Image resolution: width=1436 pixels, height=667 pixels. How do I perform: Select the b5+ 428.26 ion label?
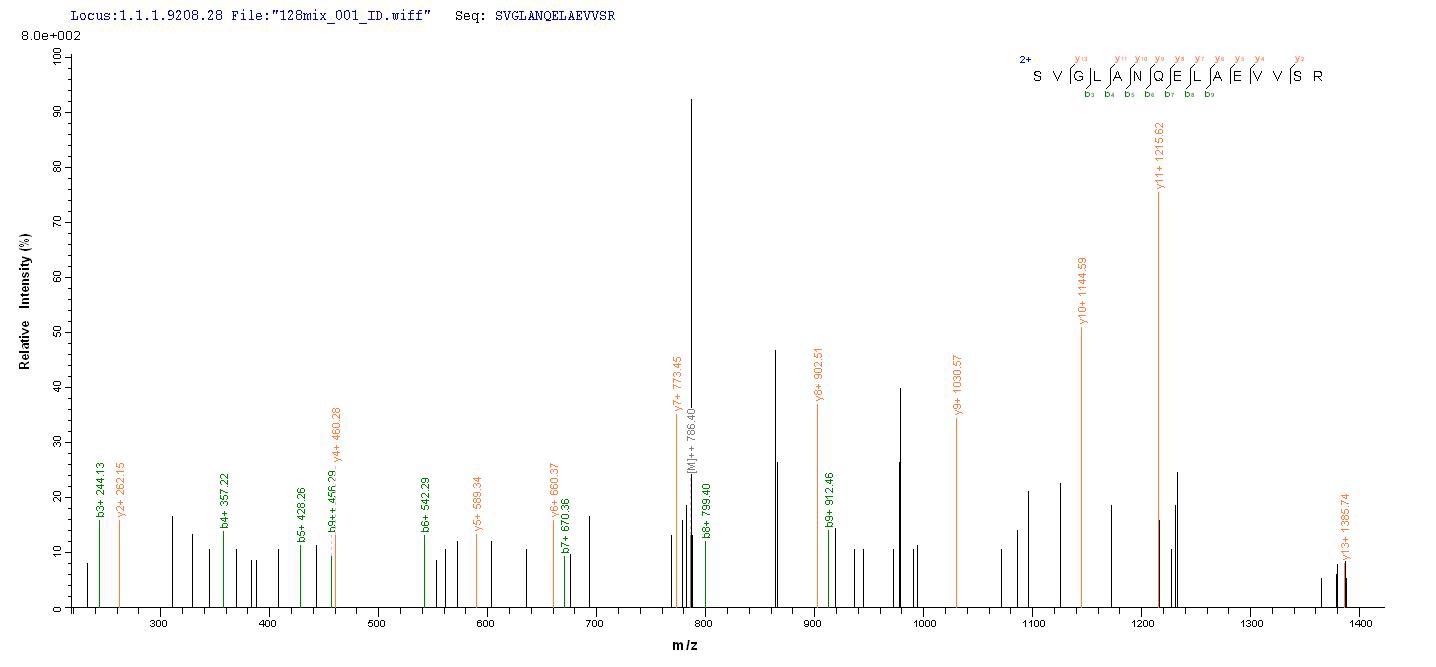pyautogui.click(x=301, y=514)
